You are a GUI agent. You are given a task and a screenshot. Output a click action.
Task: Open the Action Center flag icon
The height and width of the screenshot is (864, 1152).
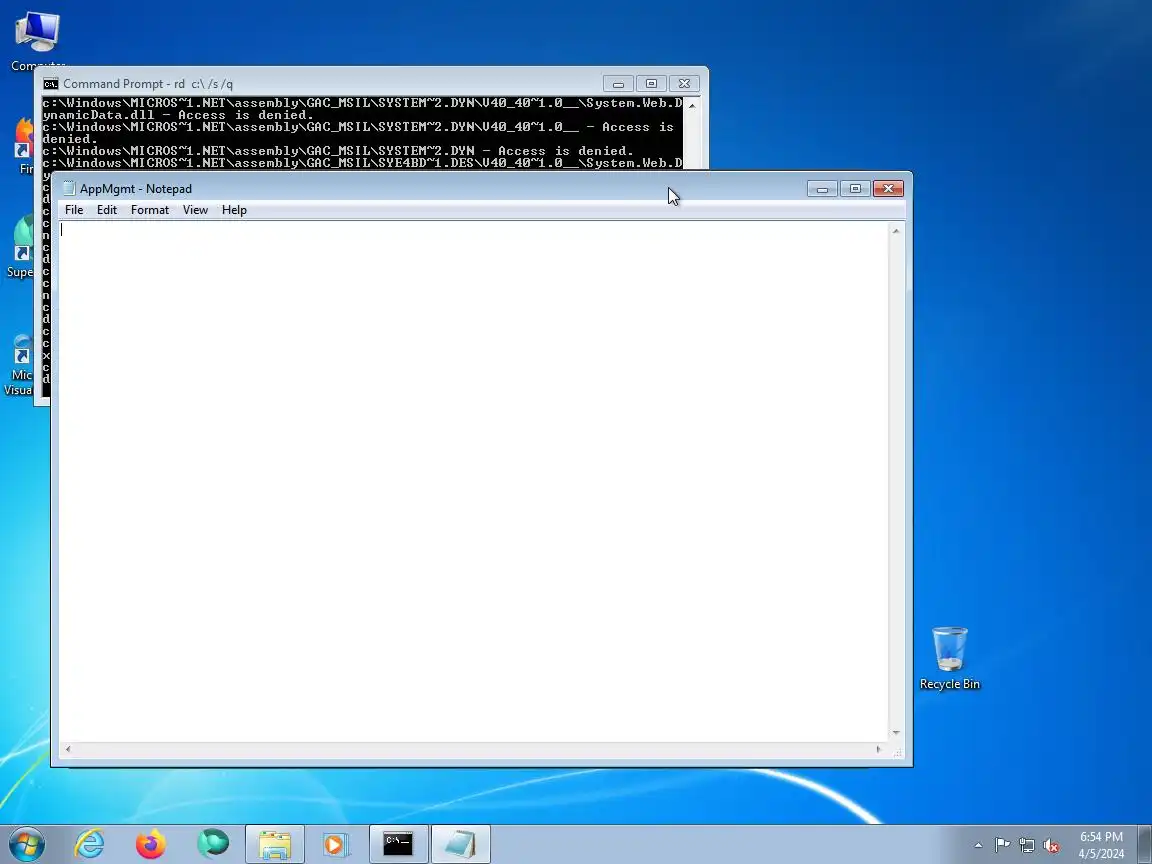point(1002,845)
